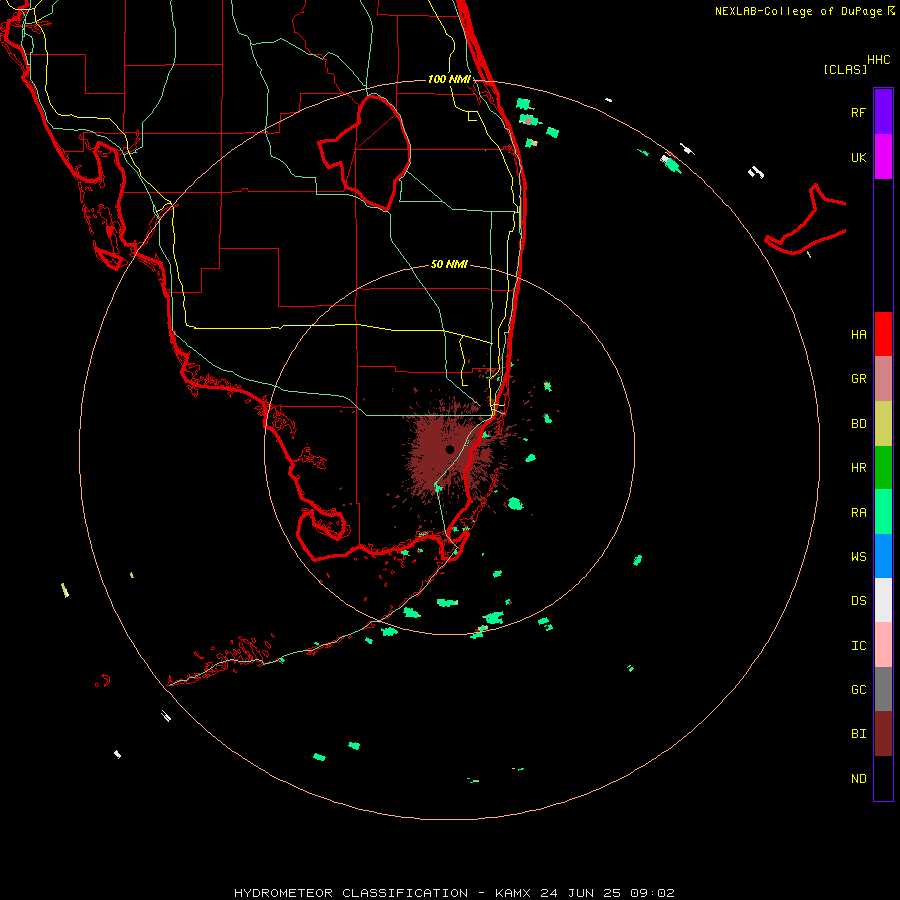Image resolution: width=900 pixels, height=900 pixels.
Task: Click the RA legend label
Action: tap(858, 513)
